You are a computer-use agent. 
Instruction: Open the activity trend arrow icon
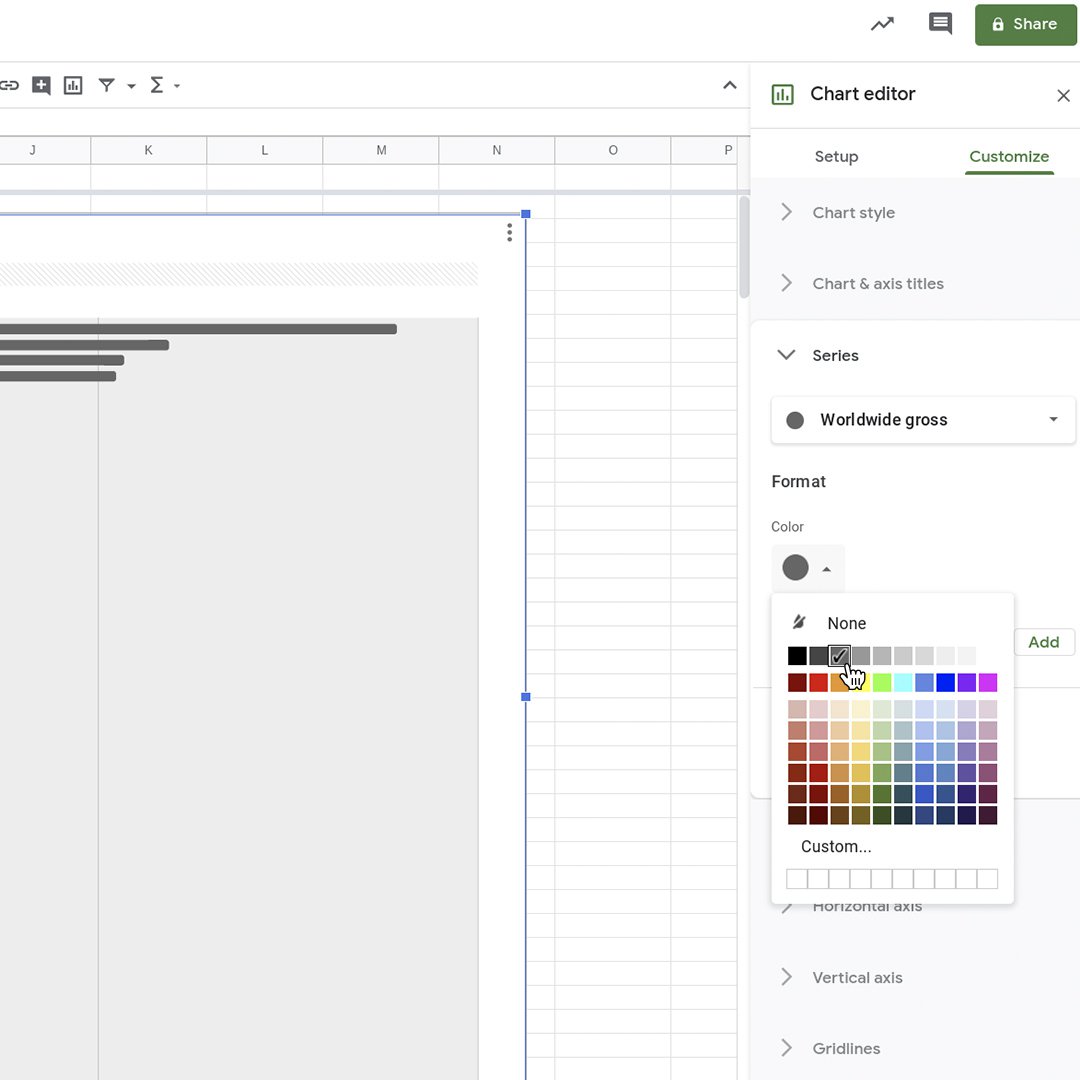tap(882, 24)
